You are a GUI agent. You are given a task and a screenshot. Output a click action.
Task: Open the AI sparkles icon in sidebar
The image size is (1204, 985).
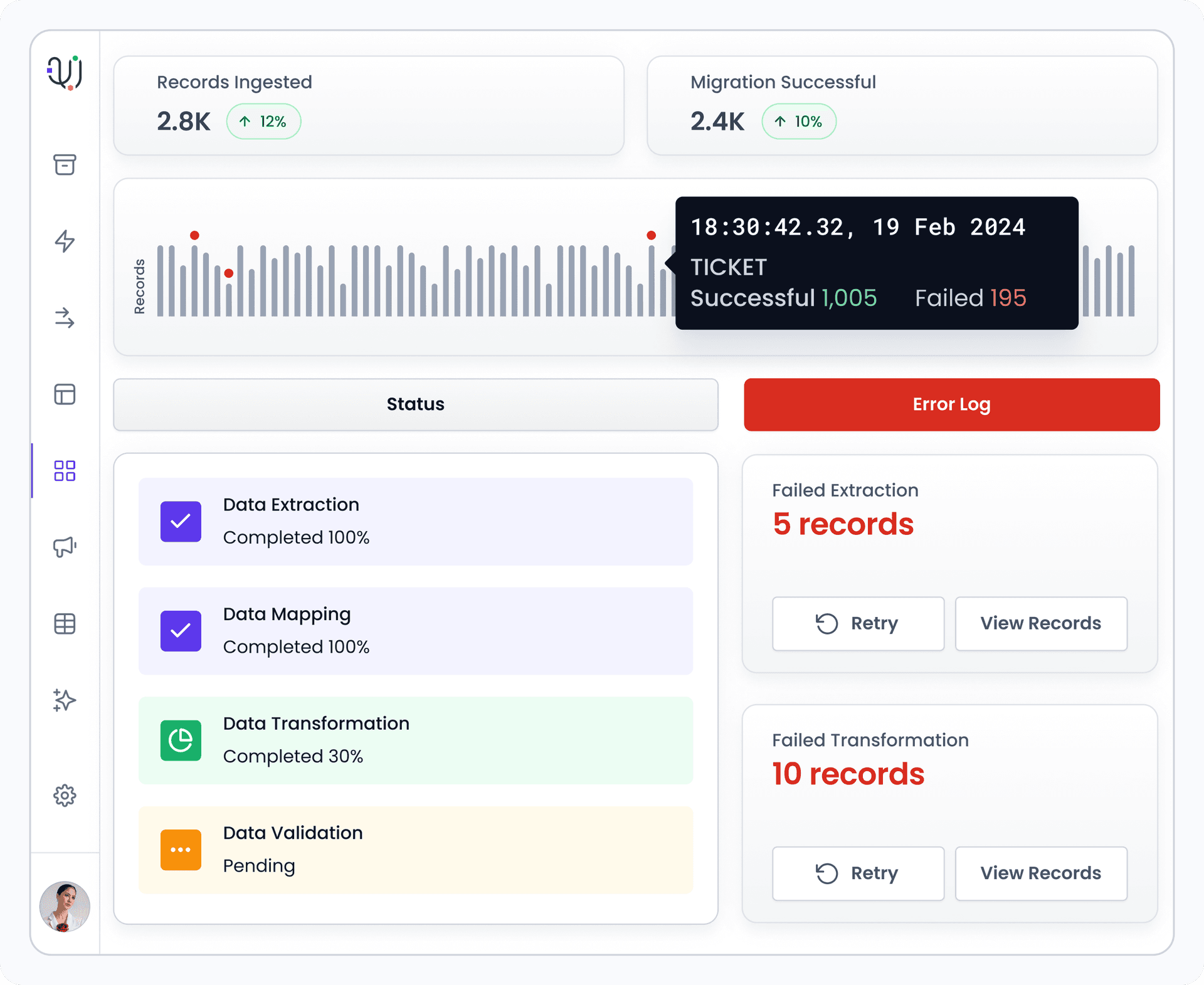[65, 700]
